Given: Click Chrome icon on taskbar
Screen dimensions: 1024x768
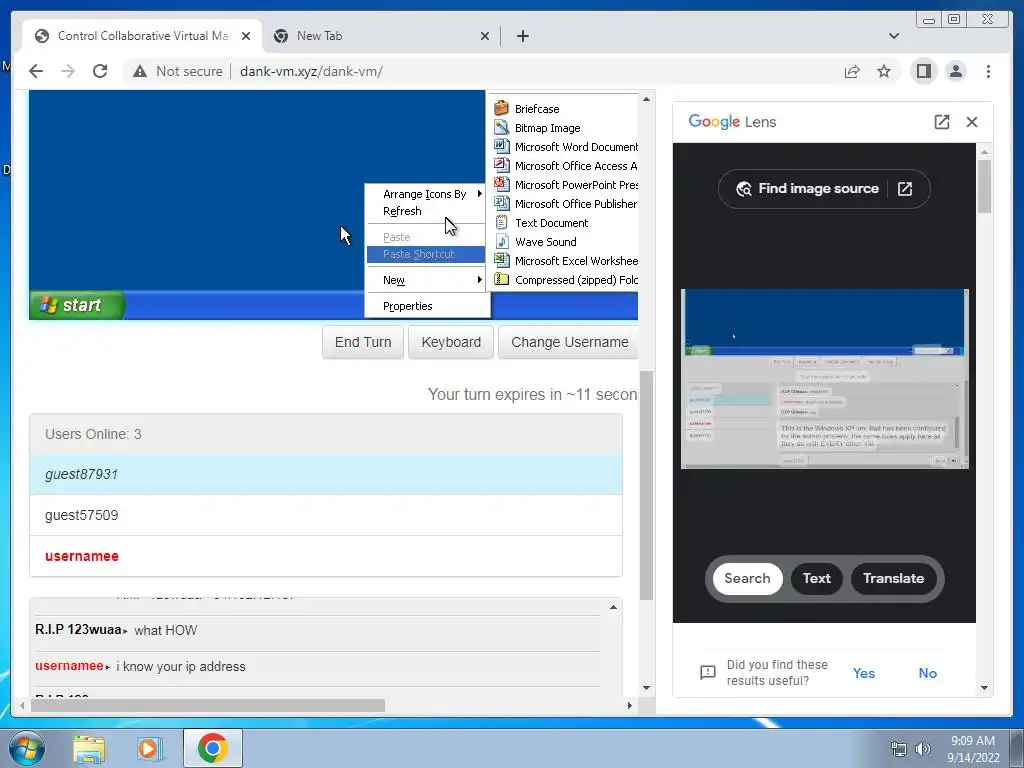Looking at the screenshot, I should (212, 748).
